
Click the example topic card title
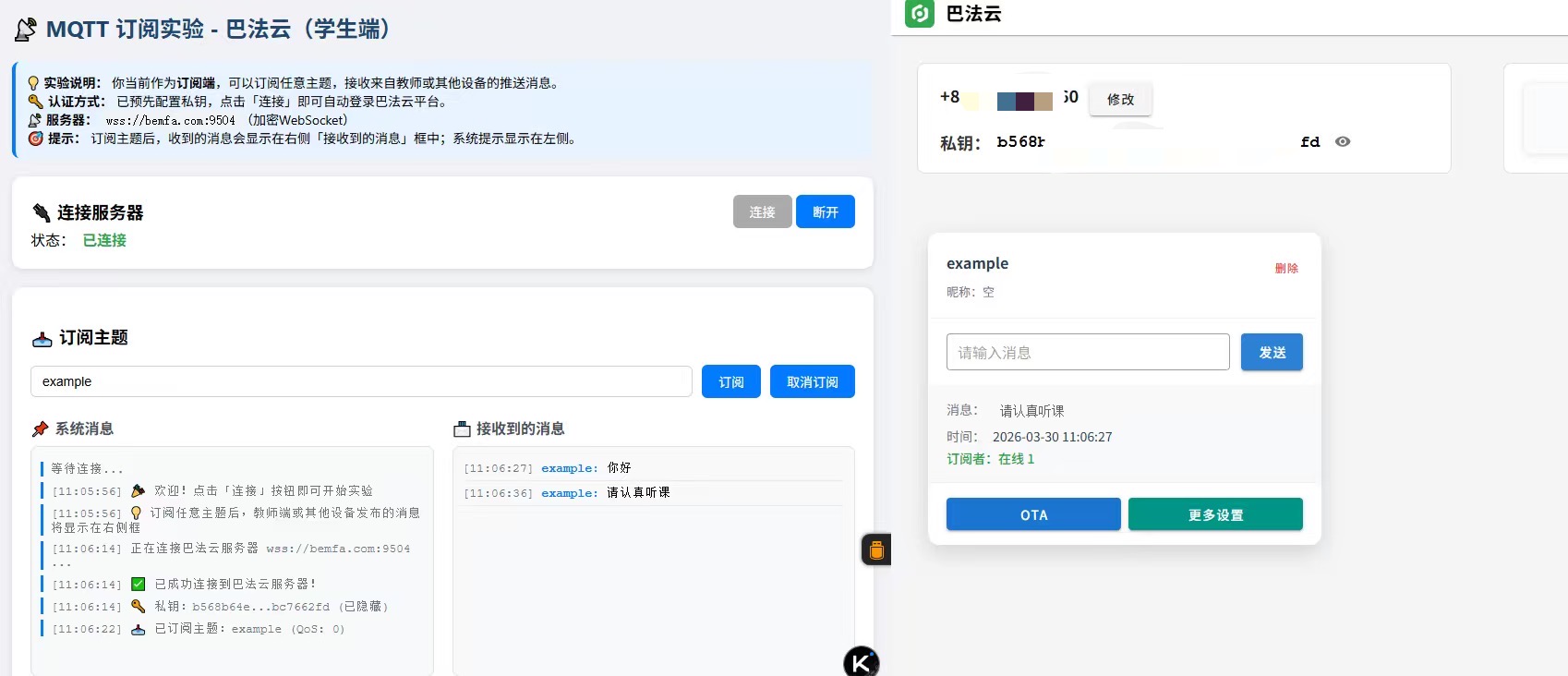click(977, 263)
